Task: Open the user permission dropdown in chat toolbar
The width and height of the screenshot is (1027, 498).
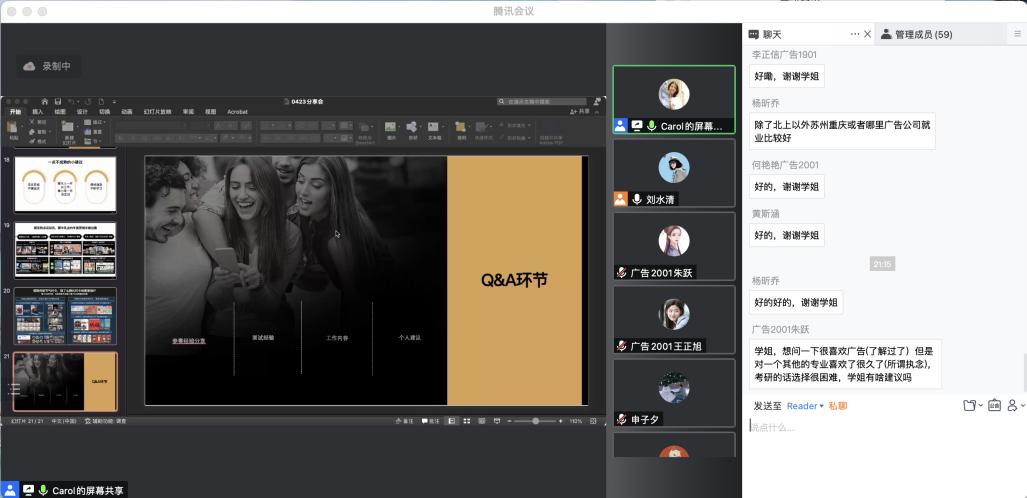Action: point(1016,406)
